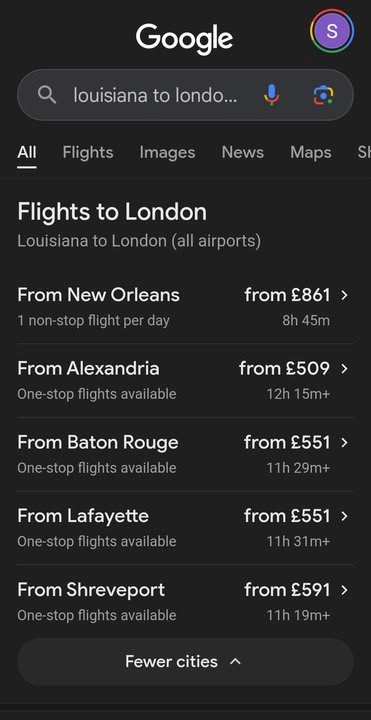Select From Baton Rouge flight option
Image resolution: width=371 pixels, height=720 pixels.
click(x=186, y=454)
